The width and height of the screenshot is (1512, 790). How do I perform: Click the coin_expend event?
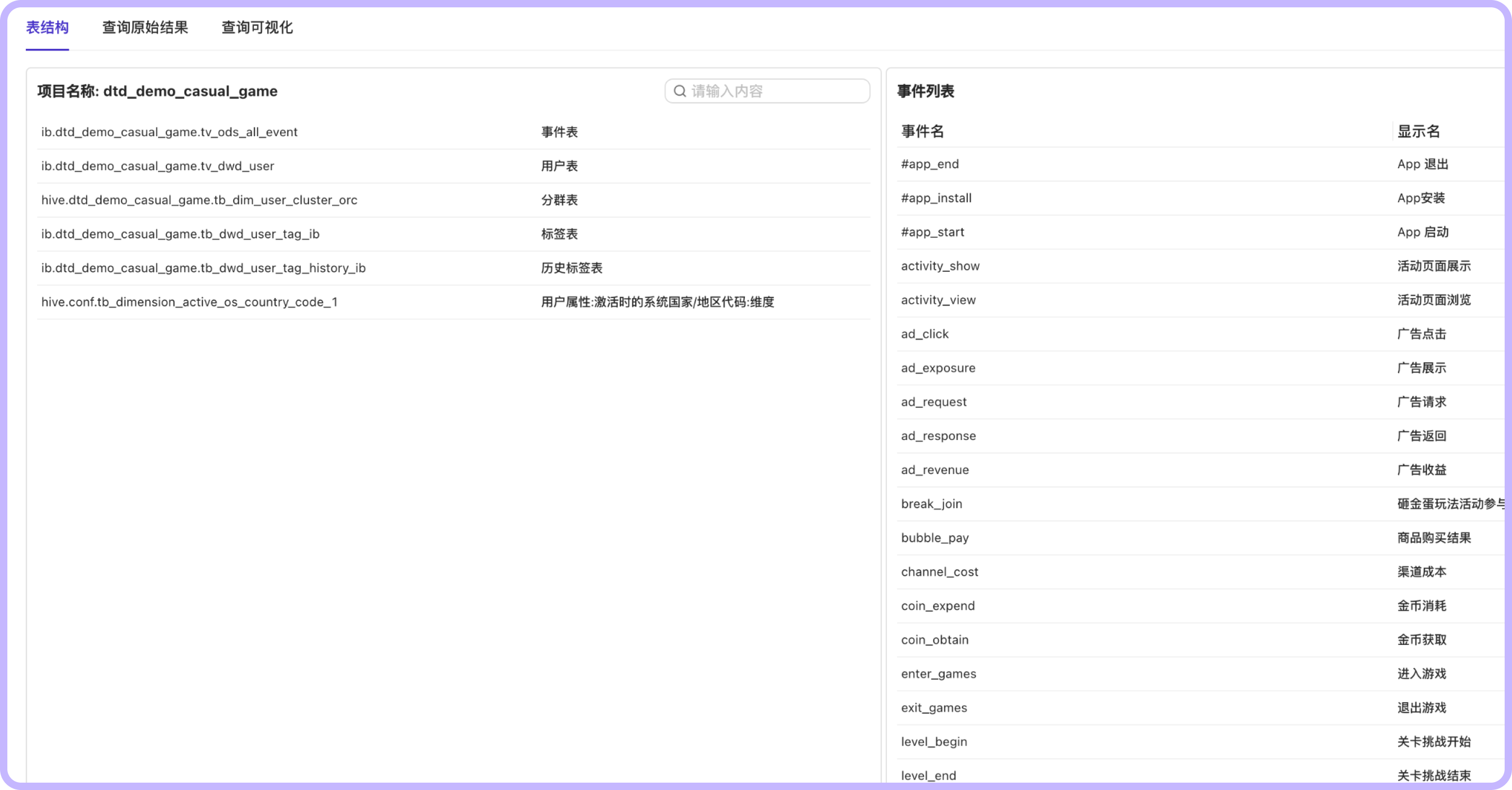(x=938, y=606)
